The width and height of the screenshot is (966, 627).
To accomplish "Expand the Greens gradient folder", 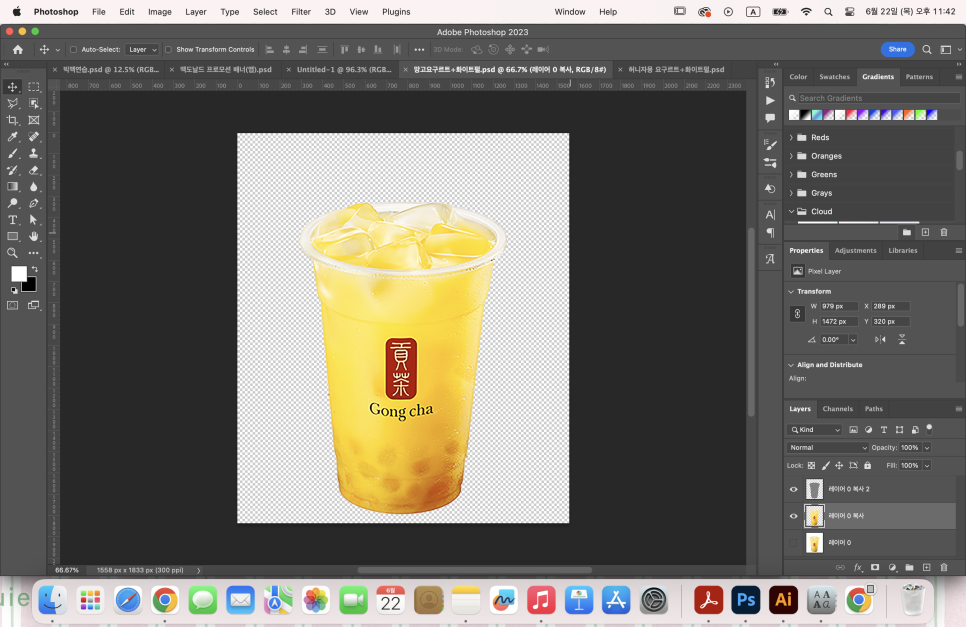I will 792,174.
